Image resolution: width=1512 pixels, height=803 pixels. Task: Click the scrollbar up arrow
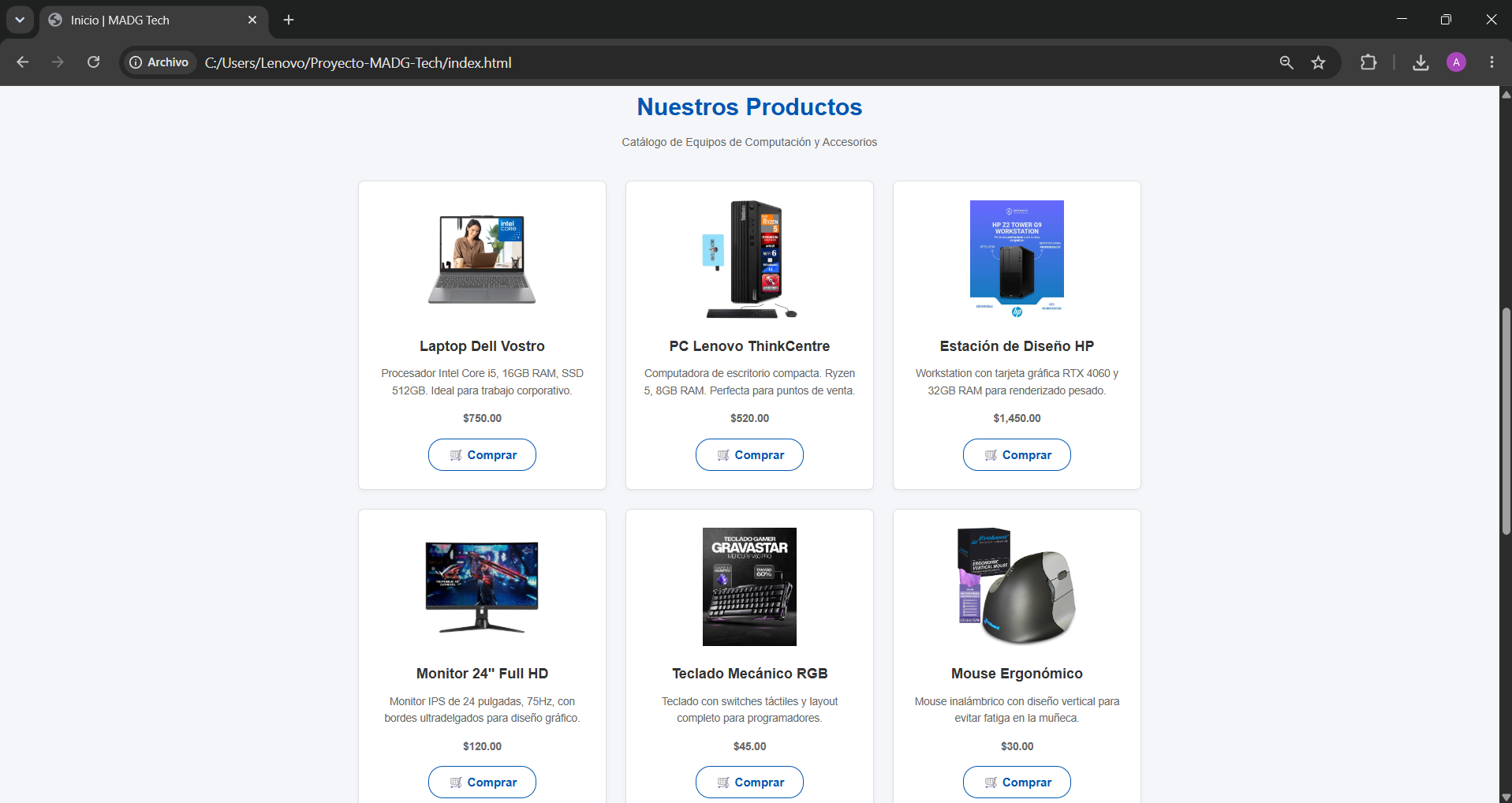click(1506, 94)
